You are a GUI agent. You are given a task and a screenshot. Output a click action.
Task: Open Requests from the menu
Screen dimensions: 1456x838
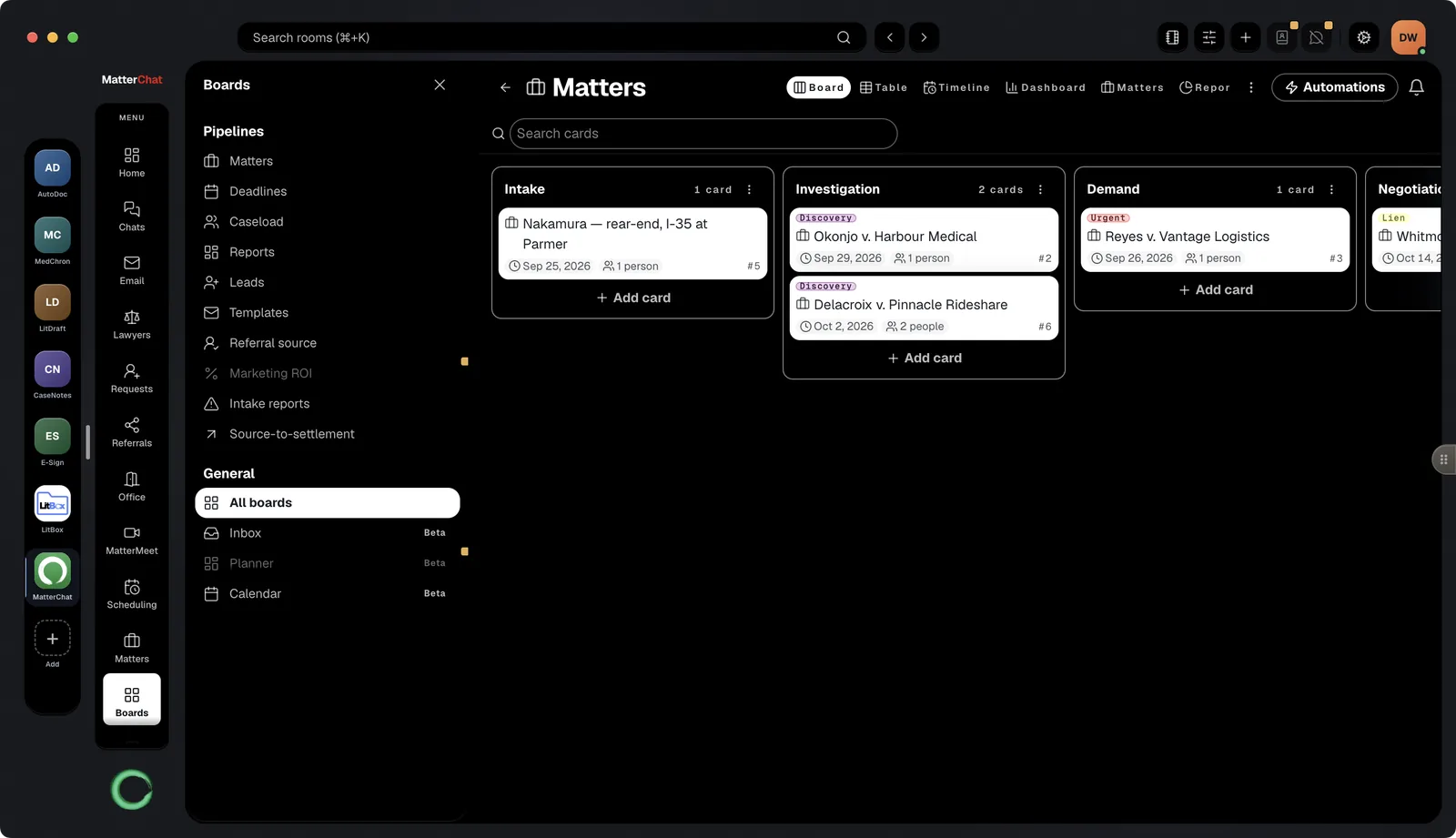[x=132, y=379]
